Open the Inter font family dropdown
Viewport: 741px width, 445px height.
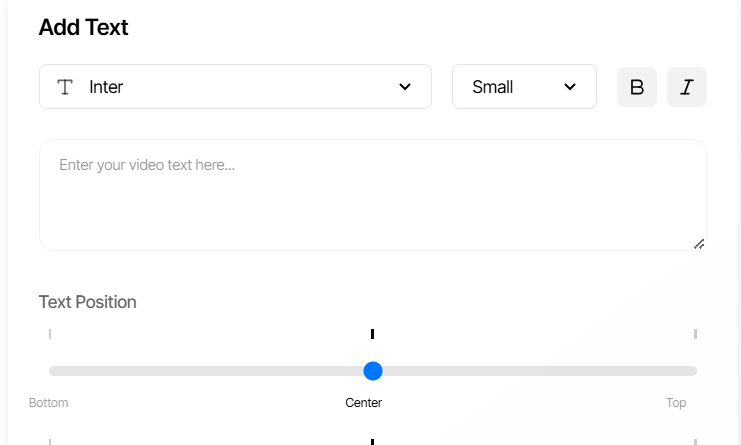235,87
